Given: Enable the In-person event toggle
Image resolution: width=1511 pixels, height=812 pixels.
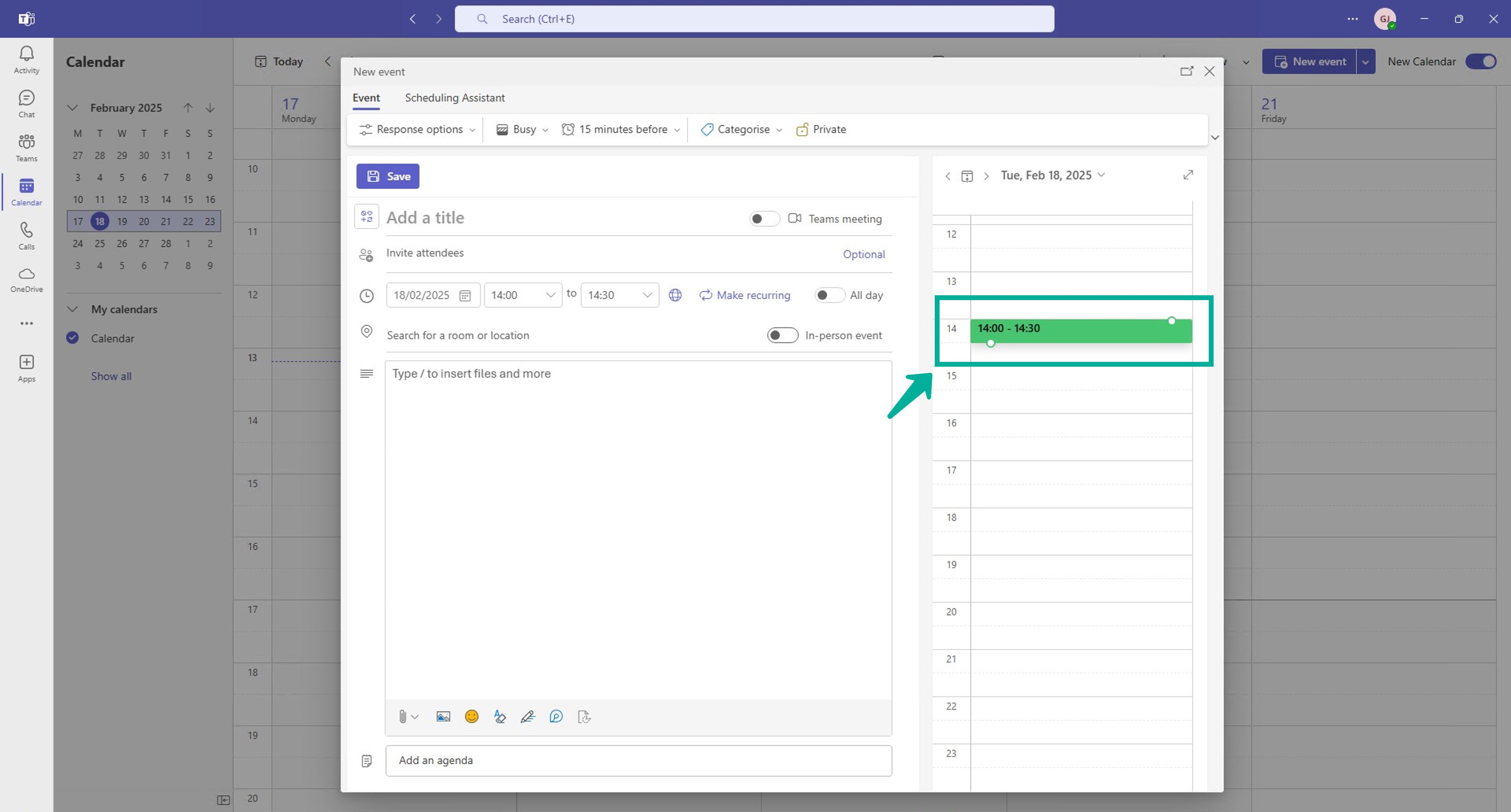Looking at the screenshot, I should click(x=783, y=335).
